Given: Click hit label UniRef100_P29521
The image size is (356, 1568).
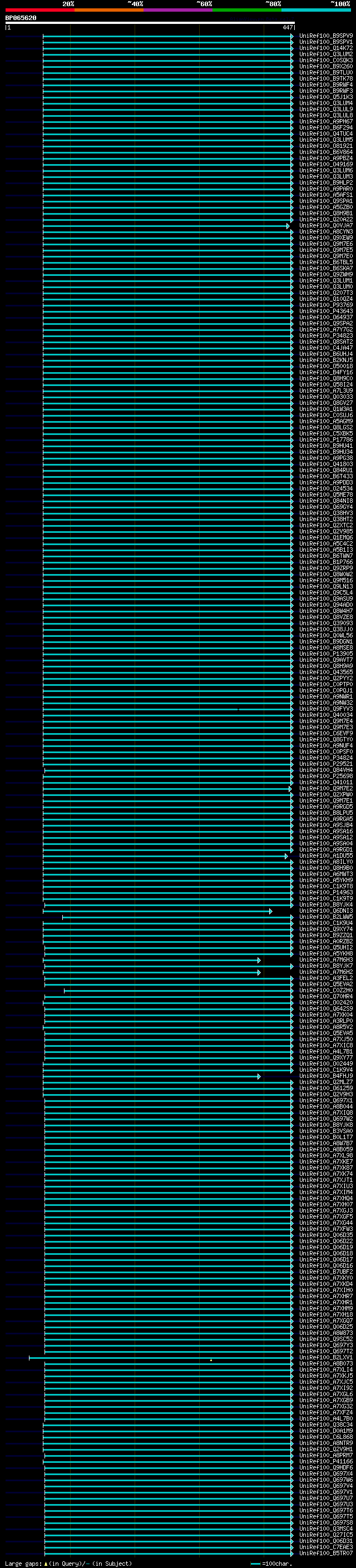Looking at the screenshot, I should pyautogui.click(x=326, y=764).
